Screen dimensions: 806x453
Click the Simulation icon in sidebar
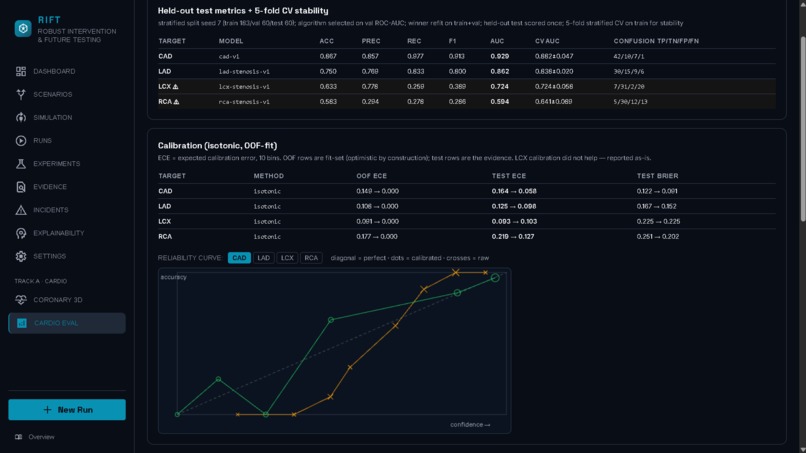coord(21,118)
